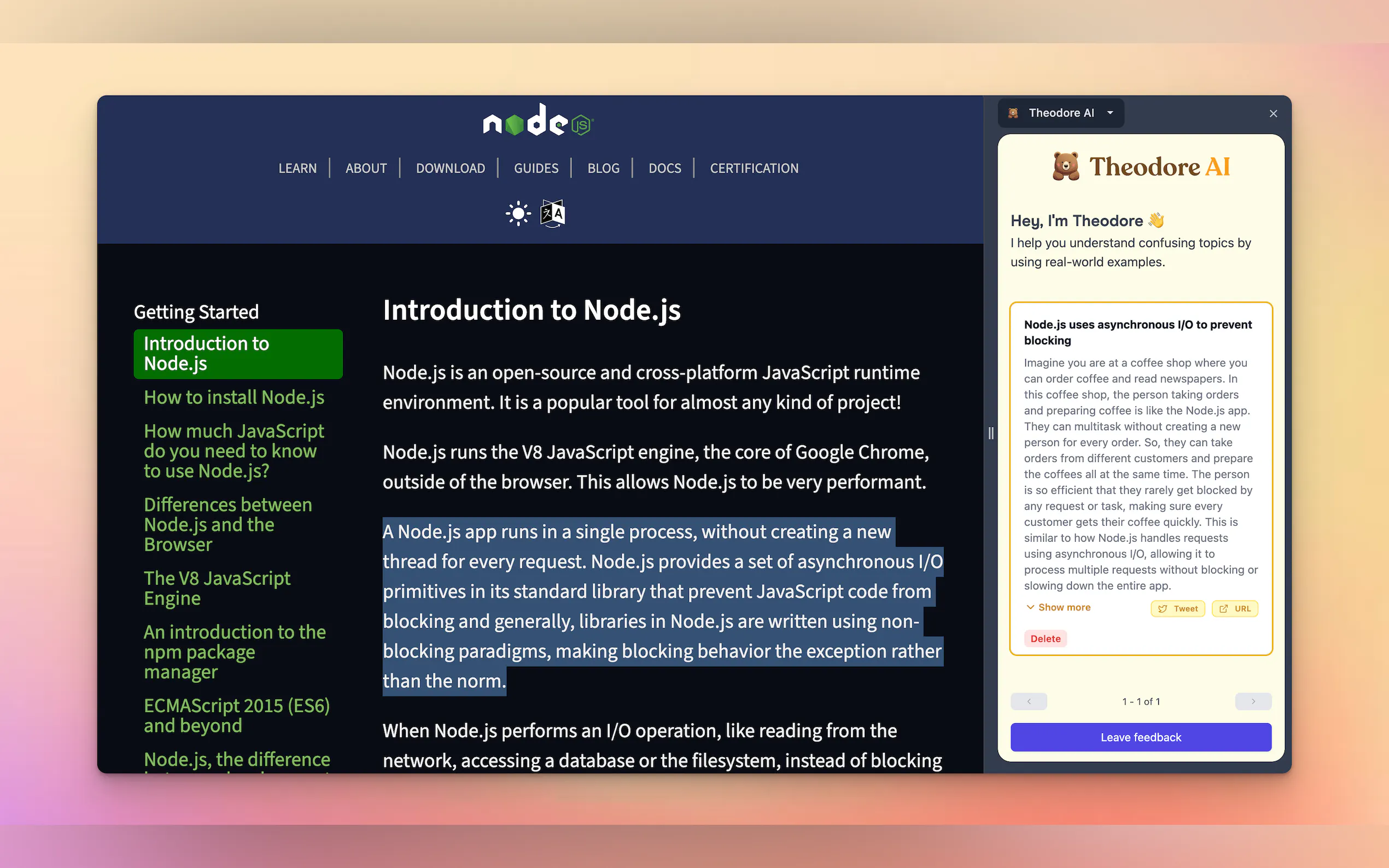Screen dimensions: 1389x868
Task: Open The V8 JavaScript Engine sidebar link
Action: point(217,588)
